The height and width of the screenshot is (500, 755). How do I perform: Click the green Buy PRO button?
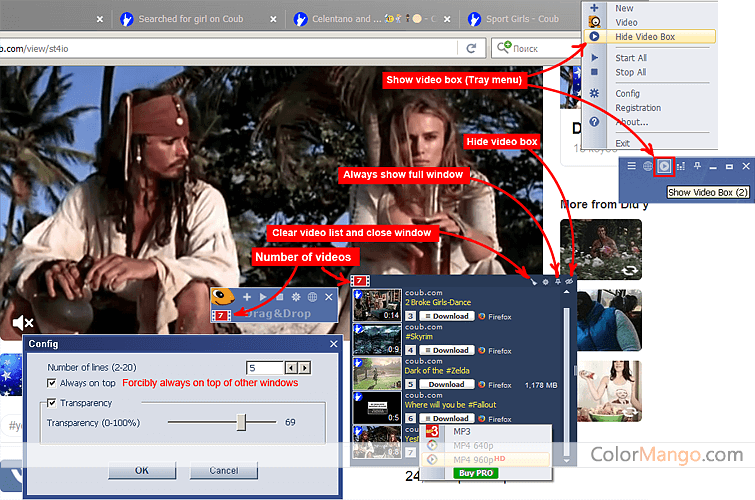coord(476,473)
